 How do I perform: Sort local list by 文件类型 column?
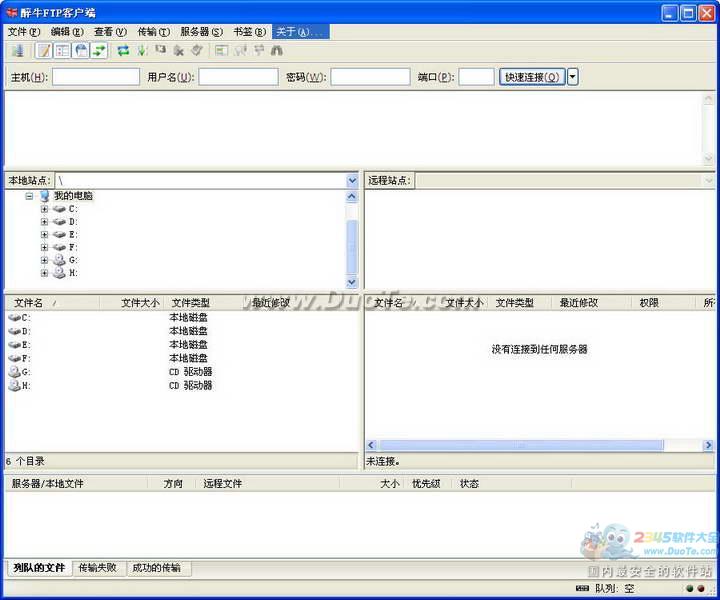click(x=205, y=303)
